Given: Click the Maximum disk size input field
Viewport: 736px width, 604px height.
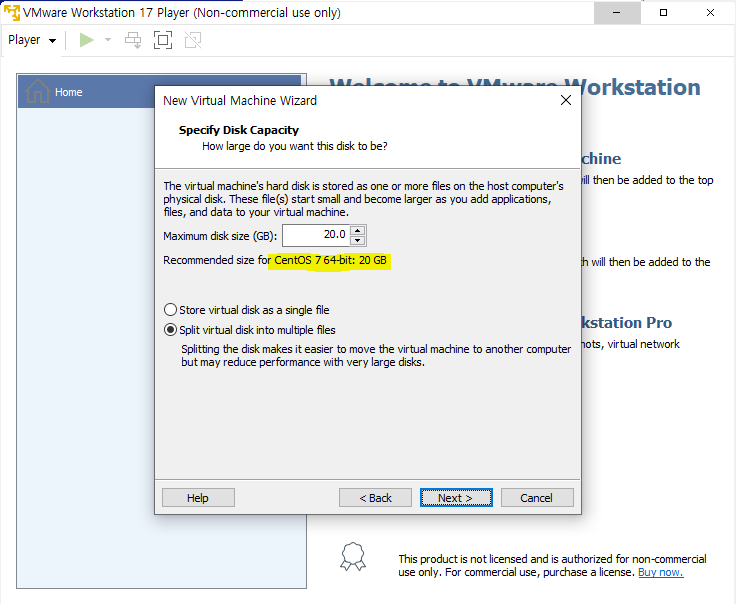Looking at the screenshot, I should coord(316,235).
